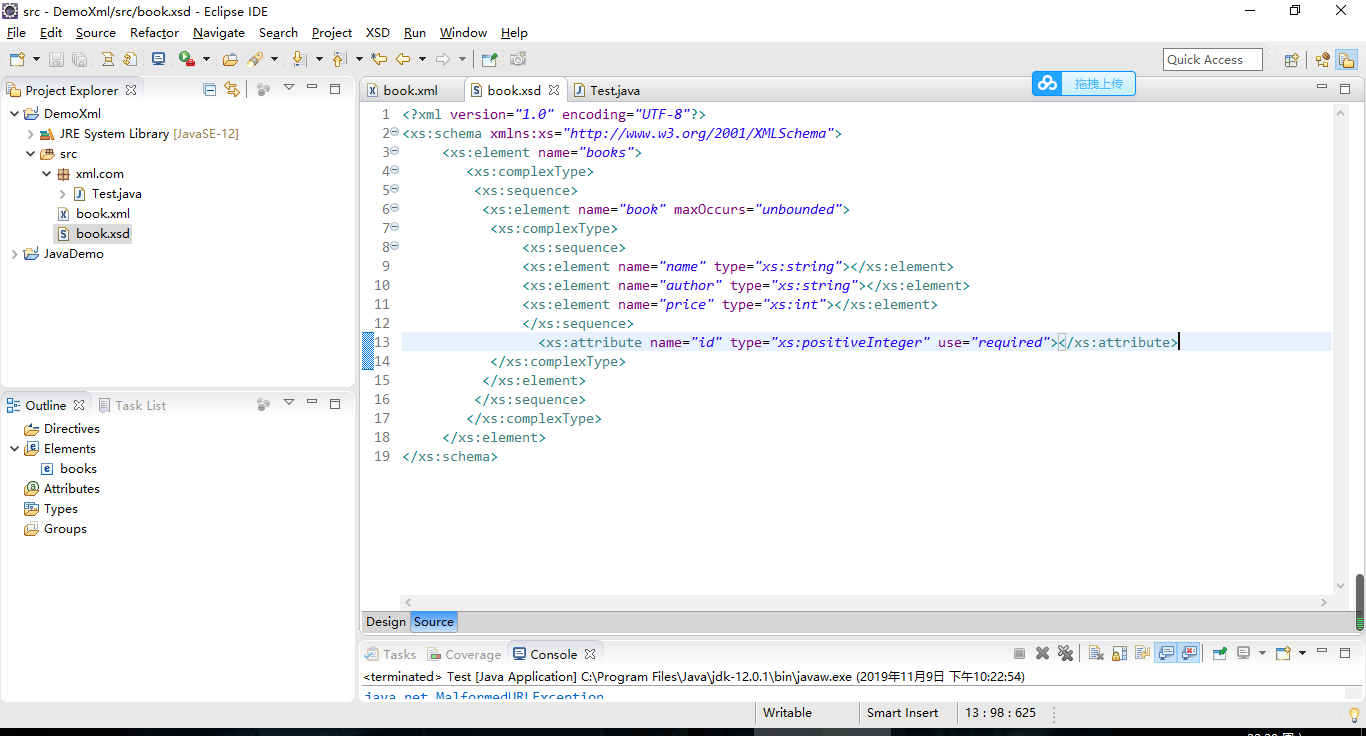1366x736 pixels.
Task: Click the Collapse All icon in Project Explorer
Action: [209, 89]
